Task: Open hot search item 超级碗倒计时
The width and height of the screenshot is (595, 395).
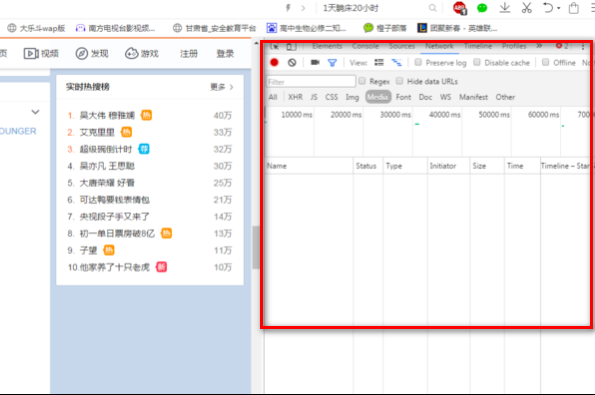Action: [x=106, y=149]
